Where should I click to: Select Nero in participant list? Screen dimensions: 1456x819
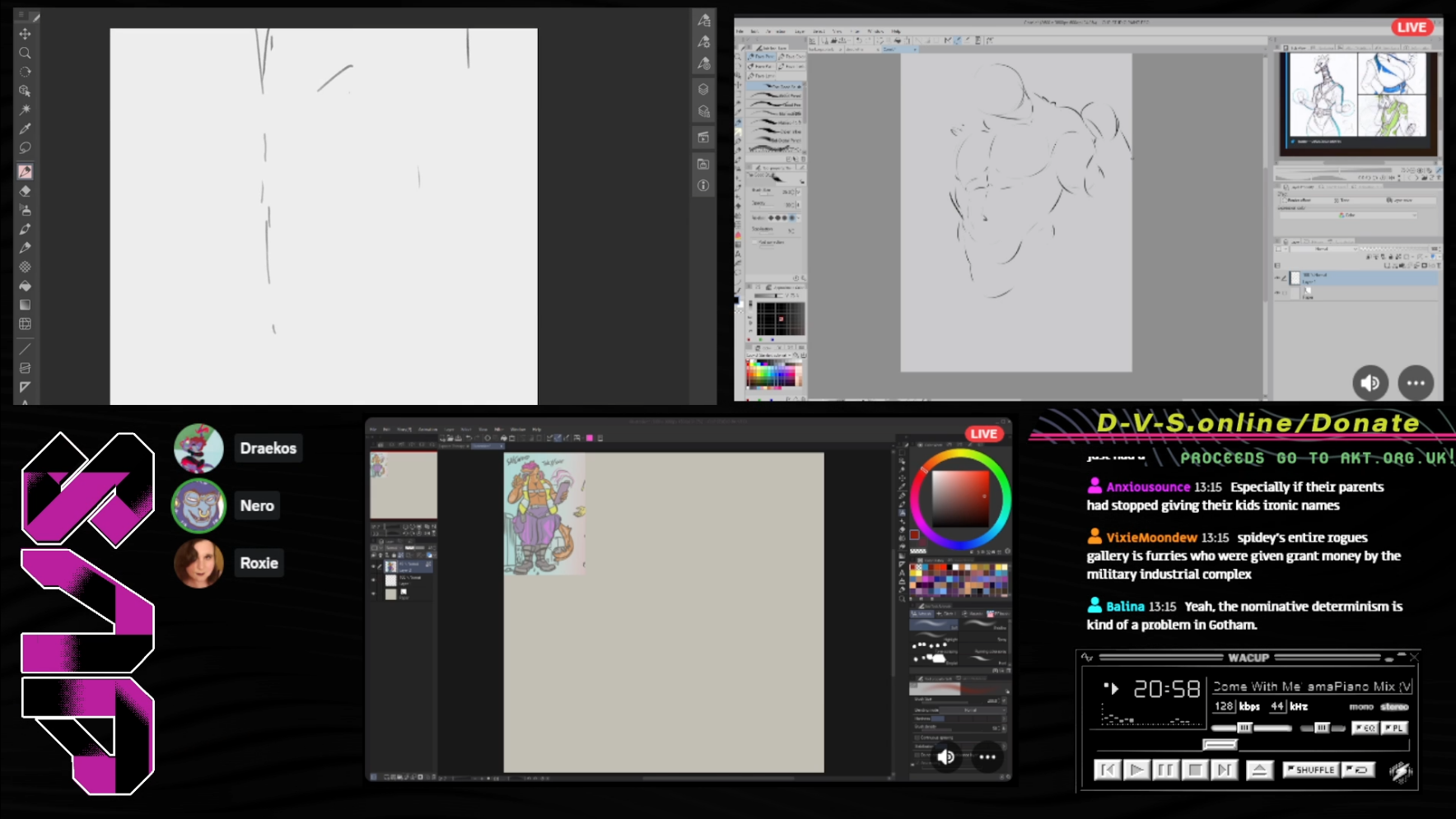[256, 505]
